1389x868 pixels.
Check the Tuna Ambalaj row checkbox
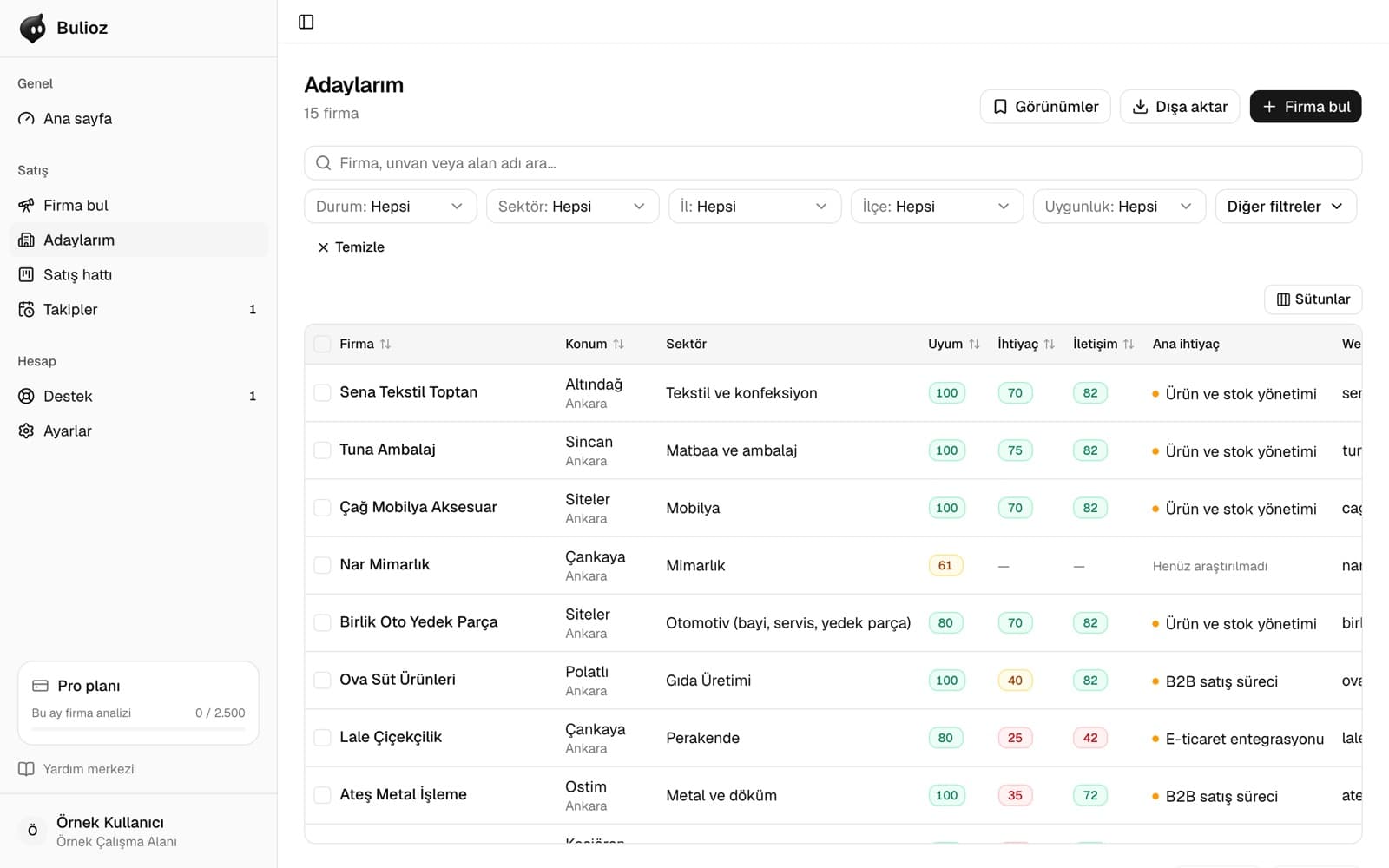point(322,450)
